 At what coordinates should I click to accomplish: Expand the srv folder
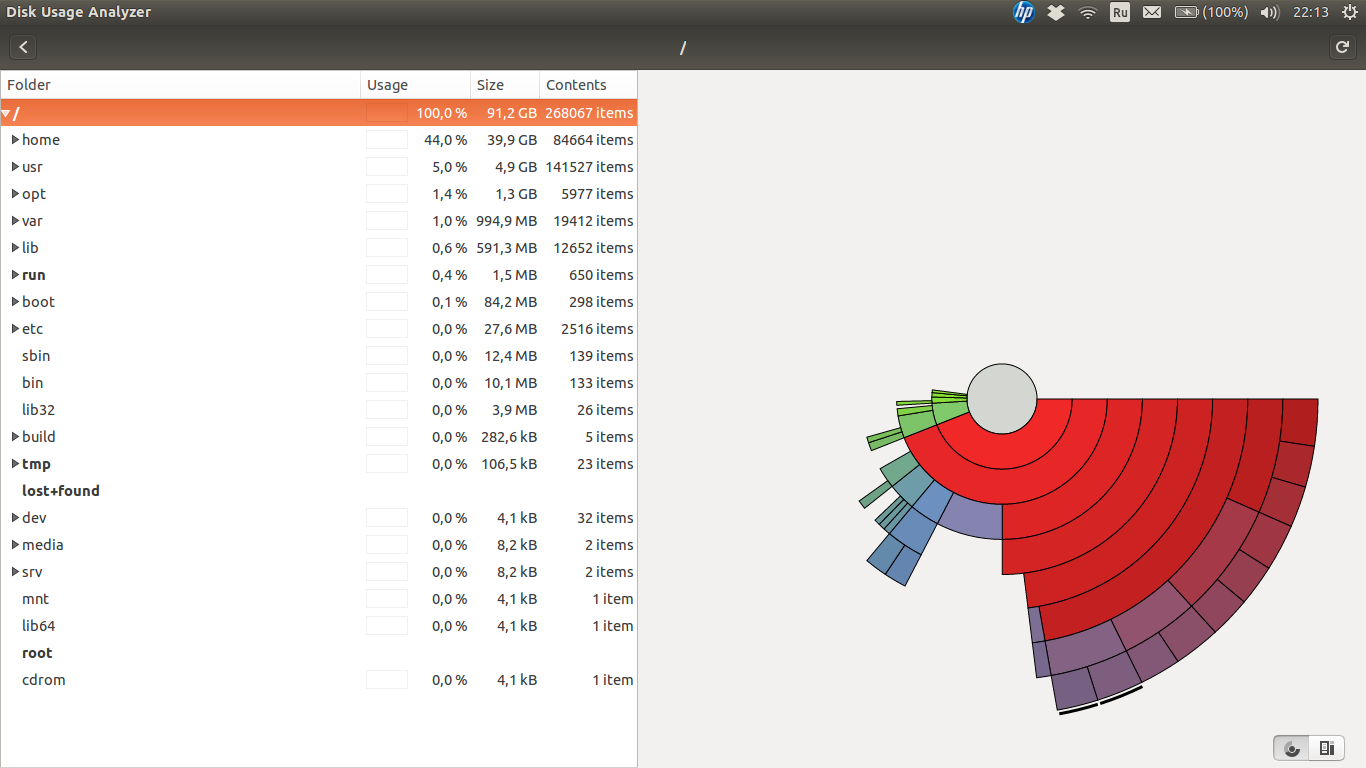pos(15,572)
